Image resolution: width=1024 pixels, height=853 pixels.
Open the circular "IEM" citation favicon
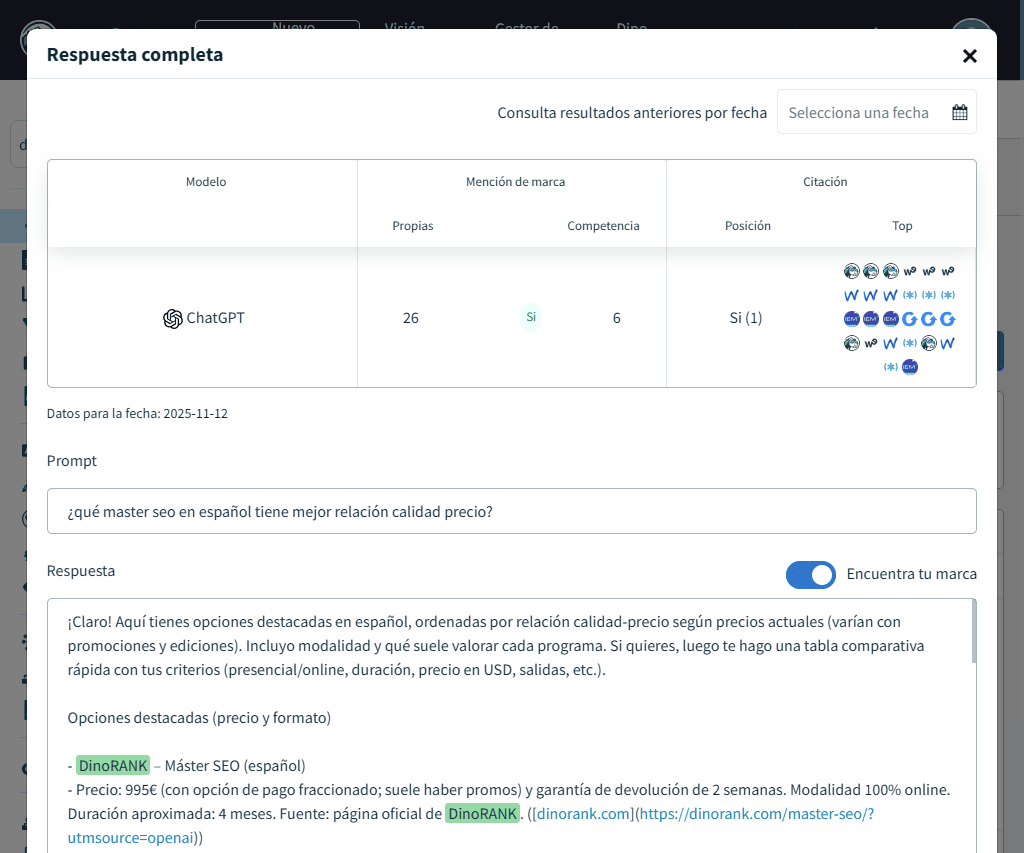(x=851, y=319)
